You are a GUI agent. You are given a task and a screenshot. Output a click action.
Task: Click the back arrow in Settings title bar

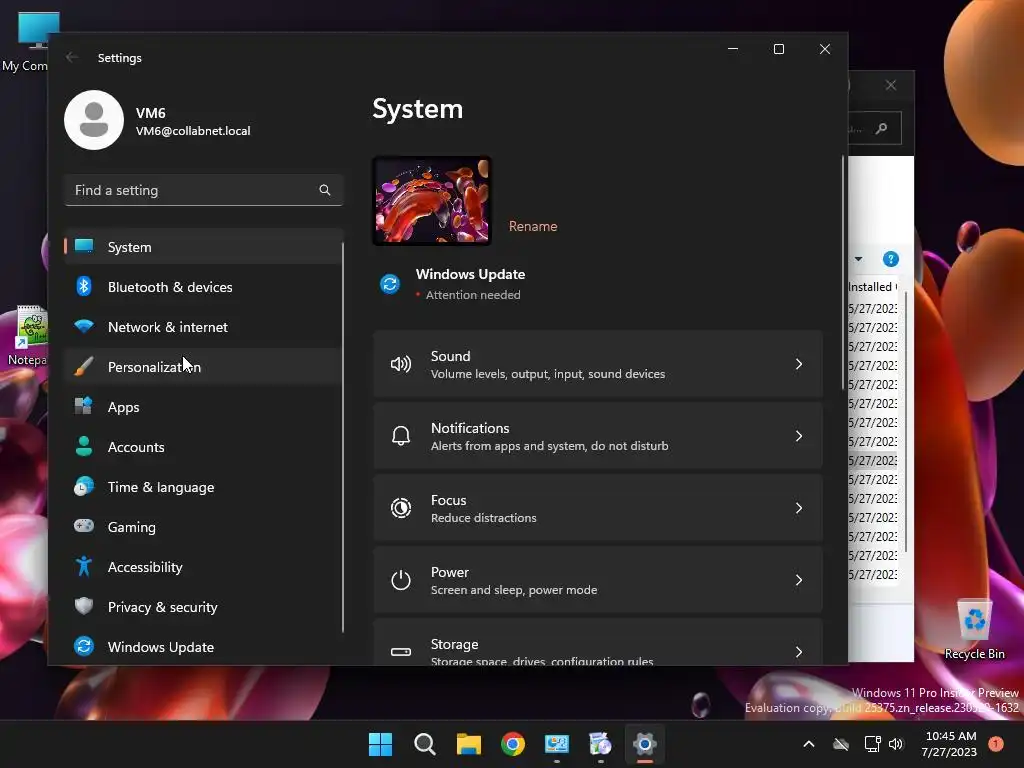[72, 57]
